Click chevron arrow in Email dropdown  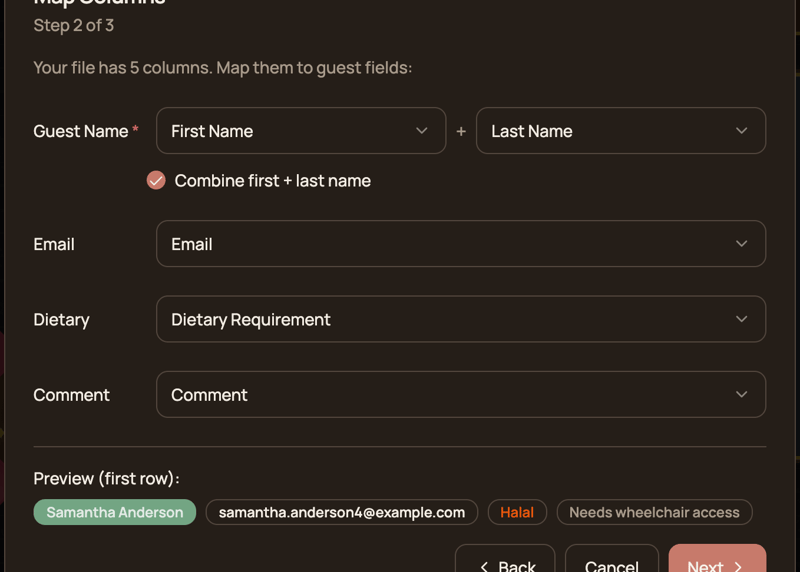[x=741, y=244]
